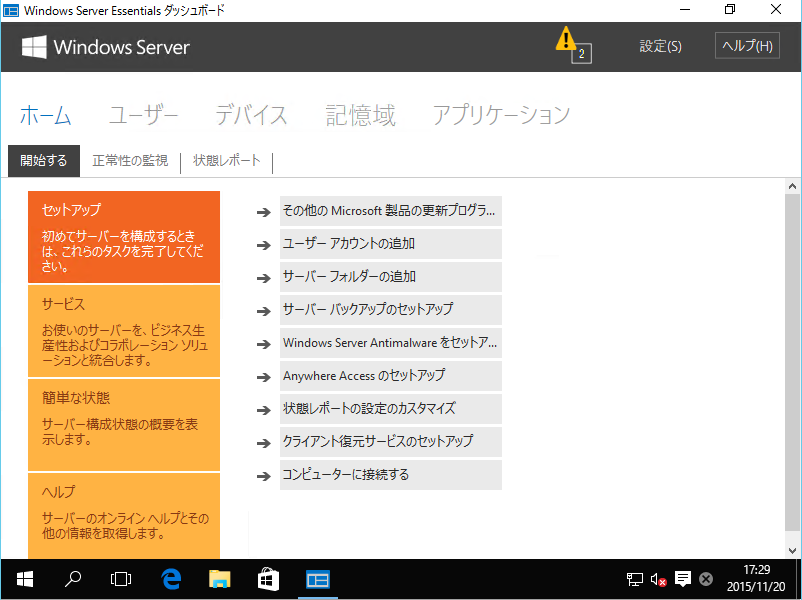Open コンピューターに接続する task
The height and width of the screenshot is (600, 802).
pos(391,475)
